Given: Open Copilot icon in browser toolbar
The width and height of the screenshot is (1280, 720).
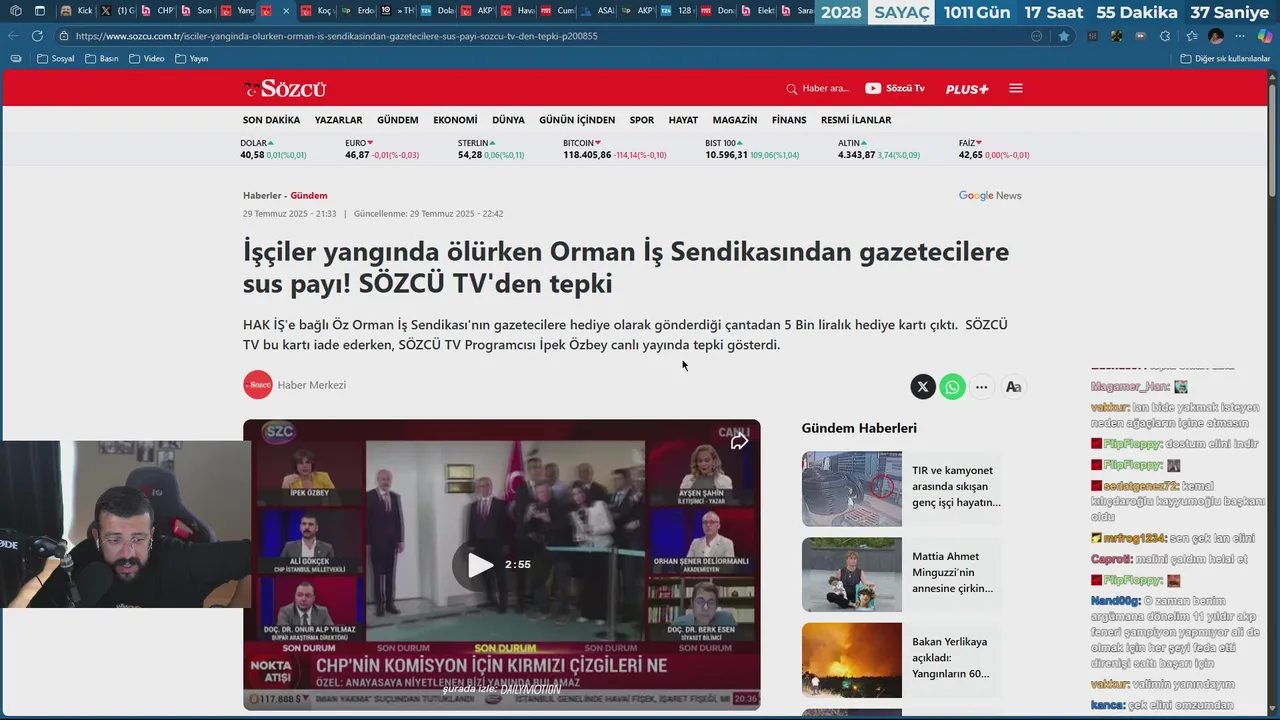Looking at the screenshot, I should (1265, 36).
